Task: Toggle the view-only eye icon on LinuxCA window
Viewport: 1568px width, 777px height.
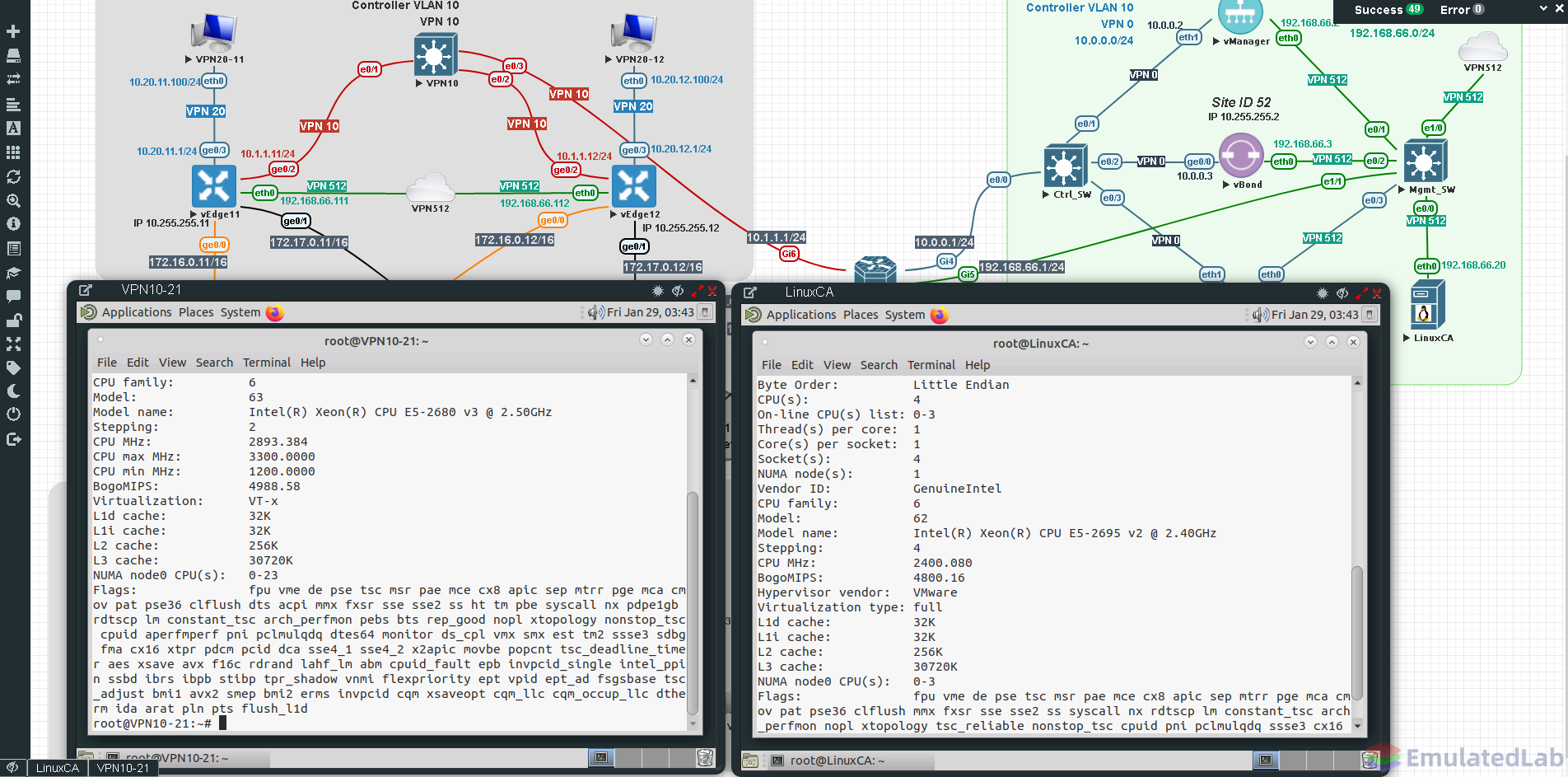Action: [x=1342, y=293]
